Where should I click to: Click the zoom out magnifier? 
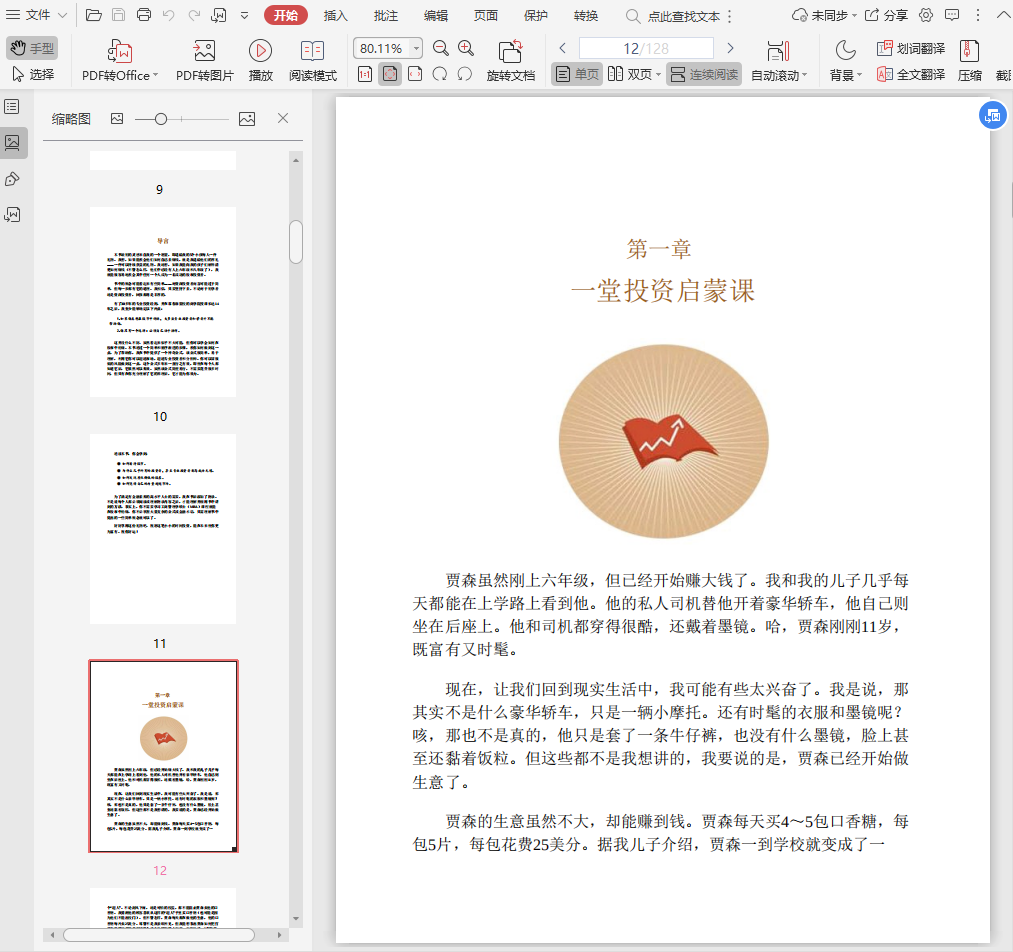441,48
